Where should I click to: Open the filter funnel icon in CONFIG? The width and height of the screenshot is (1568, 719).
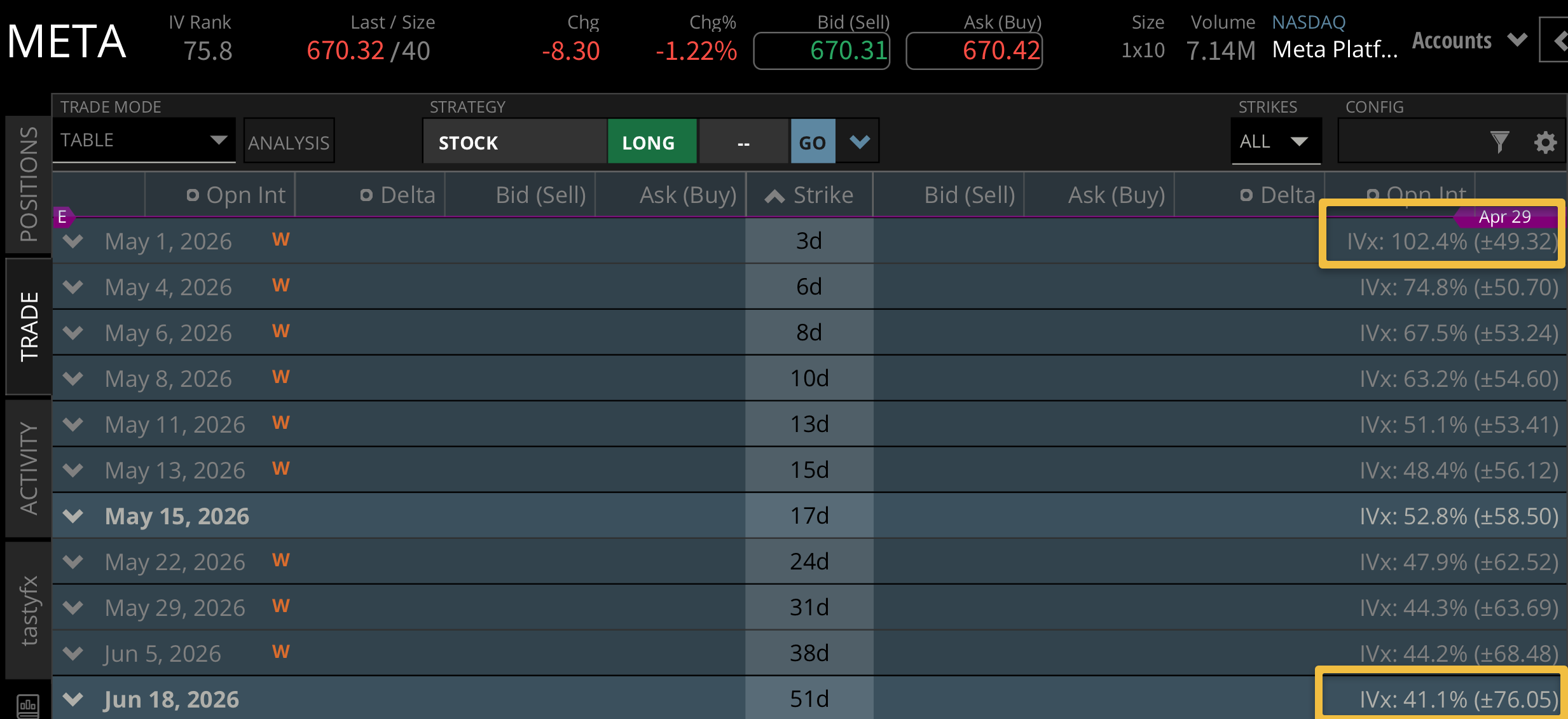[x=1499, y=142]
